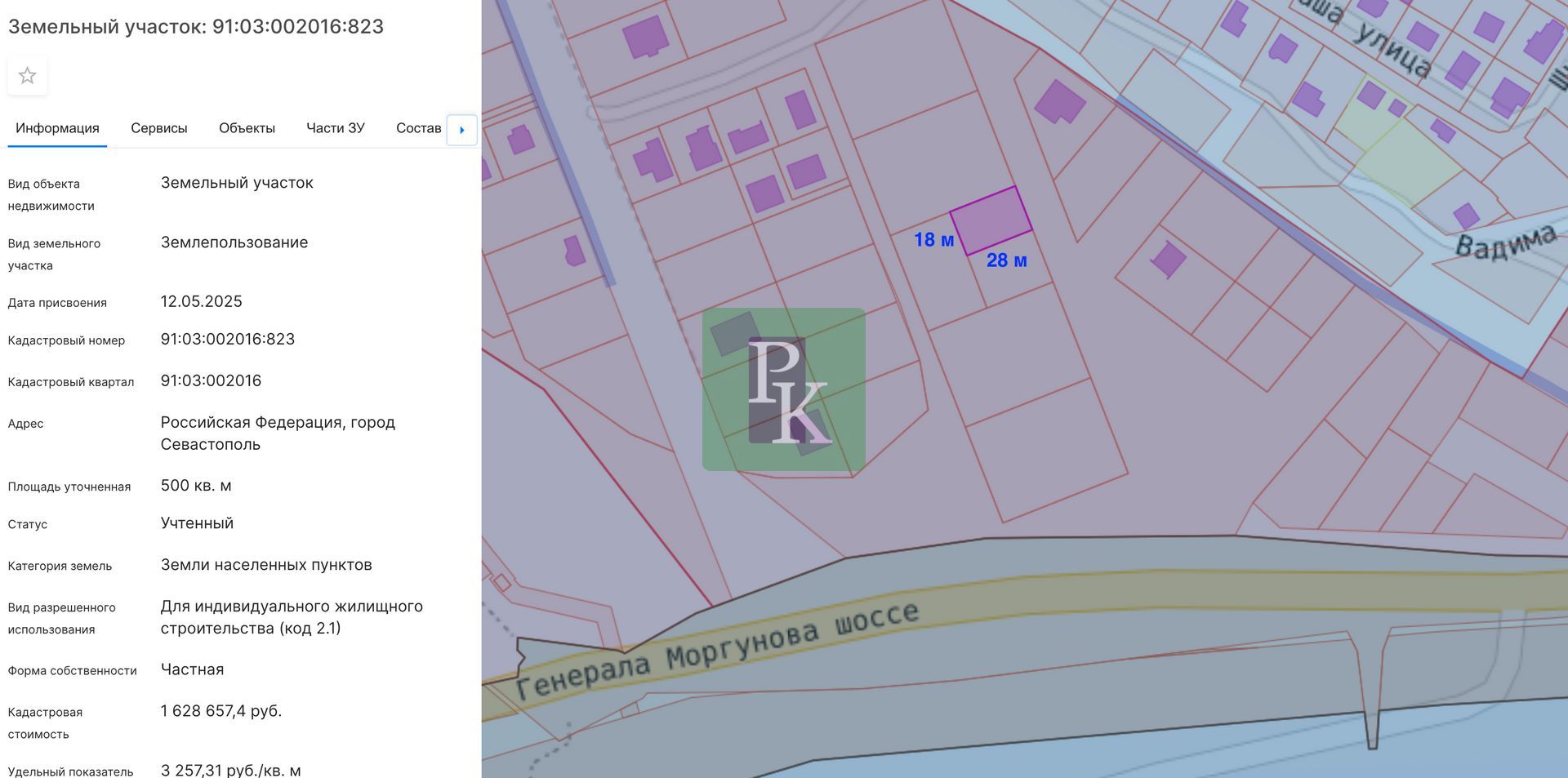Click the Генерала Моргунова шоссе road label
This screenshot has width=1568, height=778.
[x=719, y=650]
